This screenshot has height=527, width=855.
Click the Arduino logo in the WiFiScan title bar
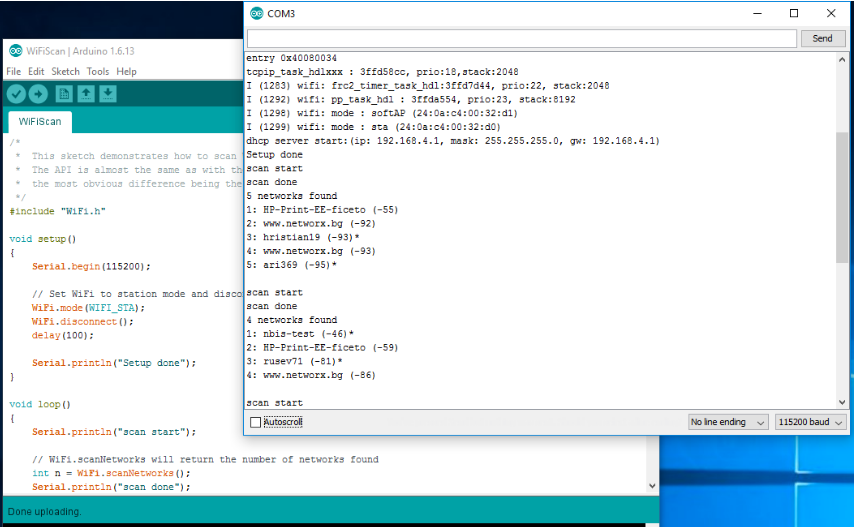pos(16,51)
